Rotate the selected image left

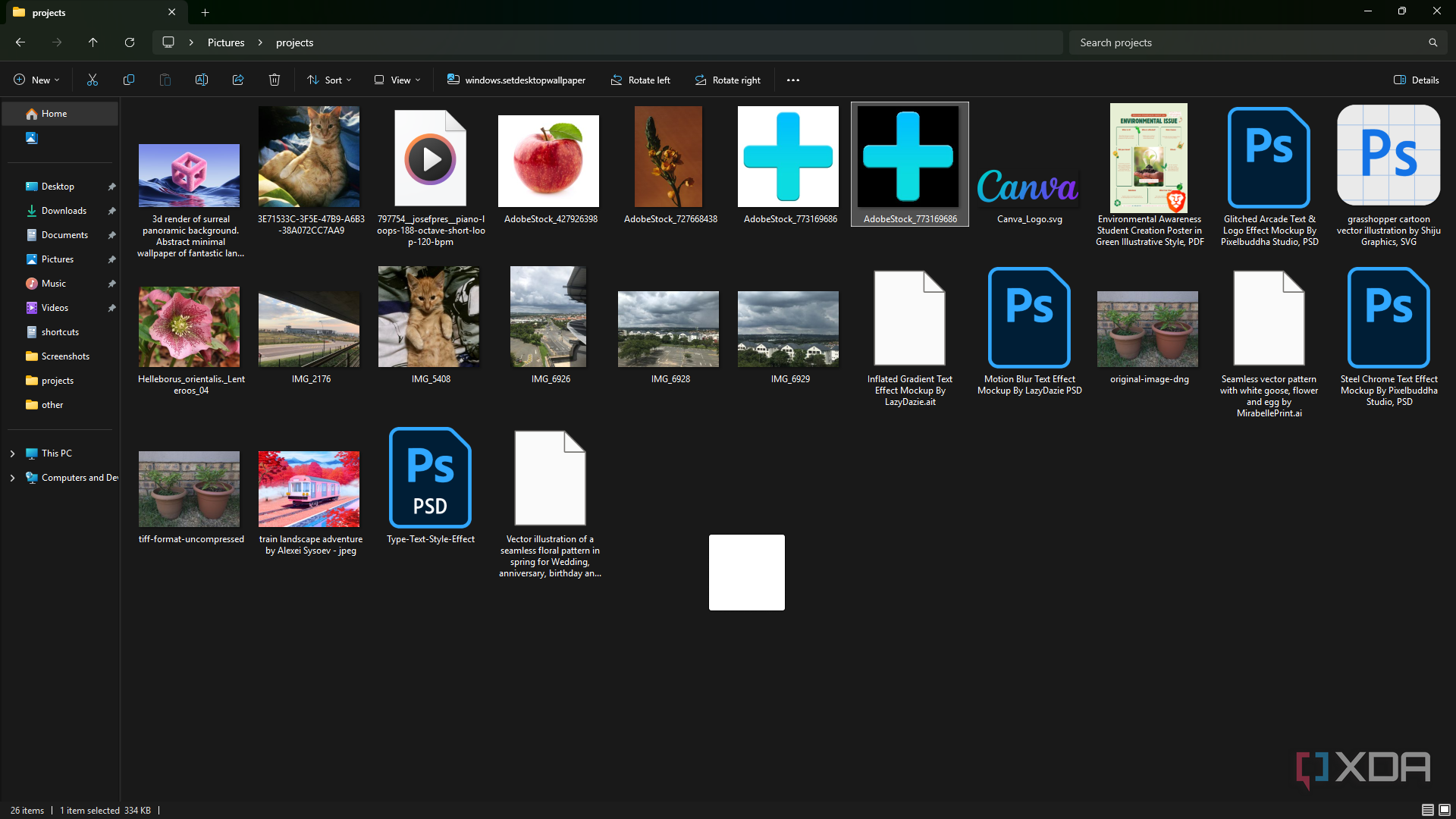point(641,80)
